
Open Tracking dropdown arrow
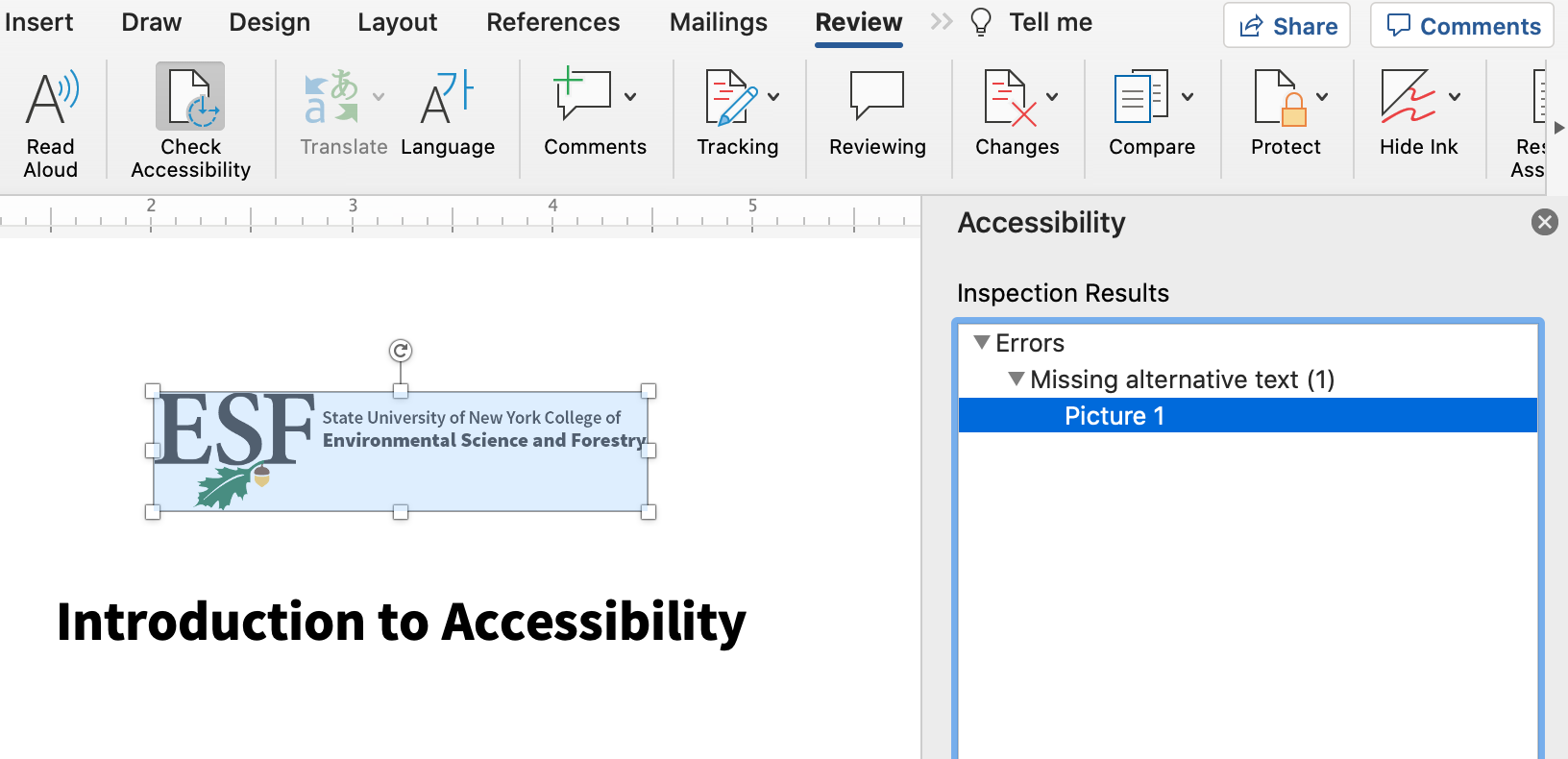(773, 96)
